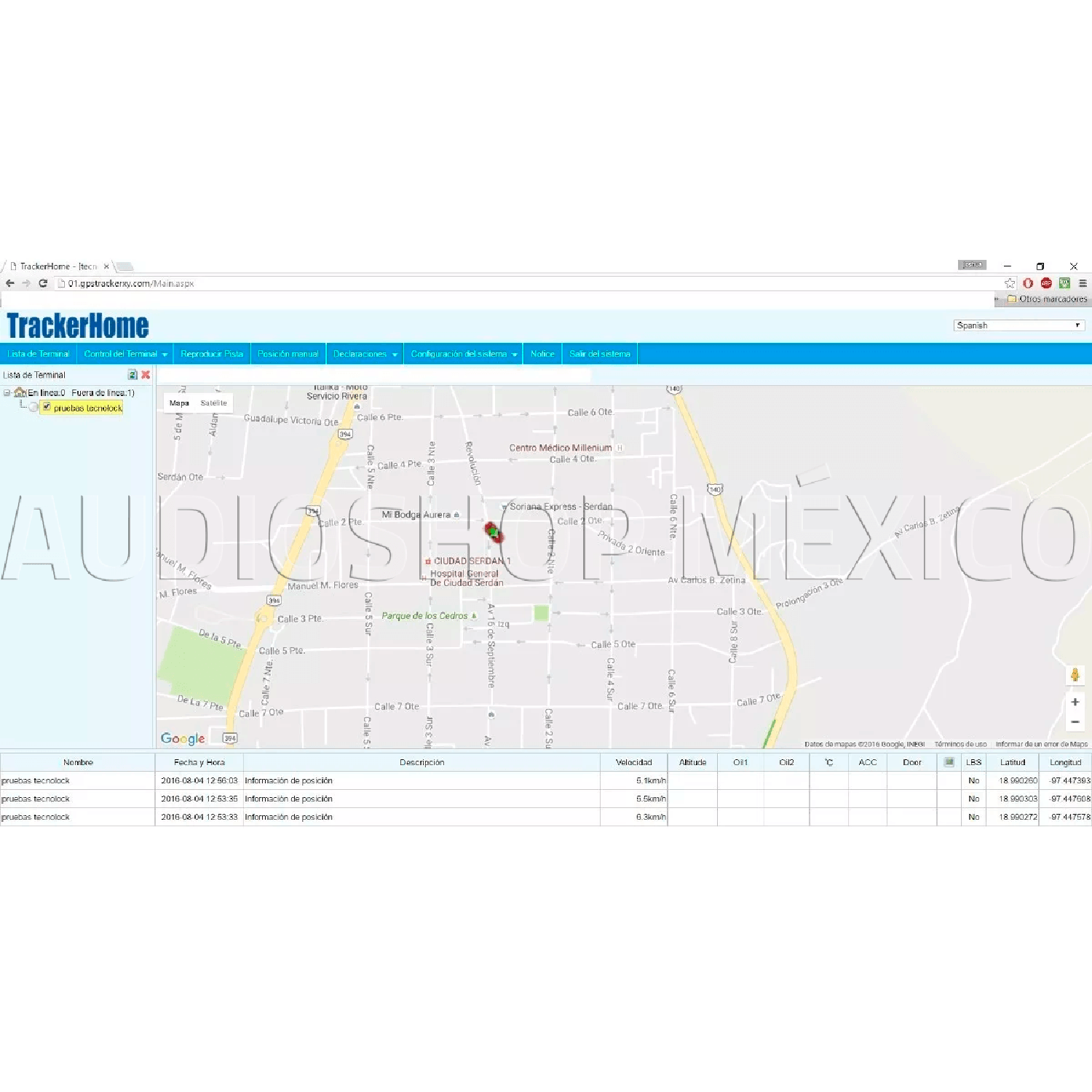This screenshot has width=1092, height=1092.
Task: Go back with the browser back arrow
Action: pos(10,283)
